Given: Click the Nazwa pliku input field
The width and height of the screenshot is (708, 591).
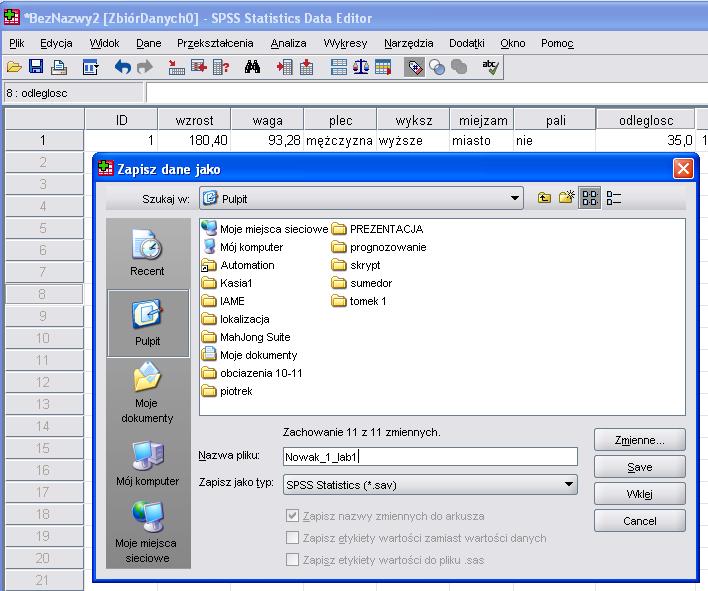Looking at the screenshot, I should pos(430,457).
